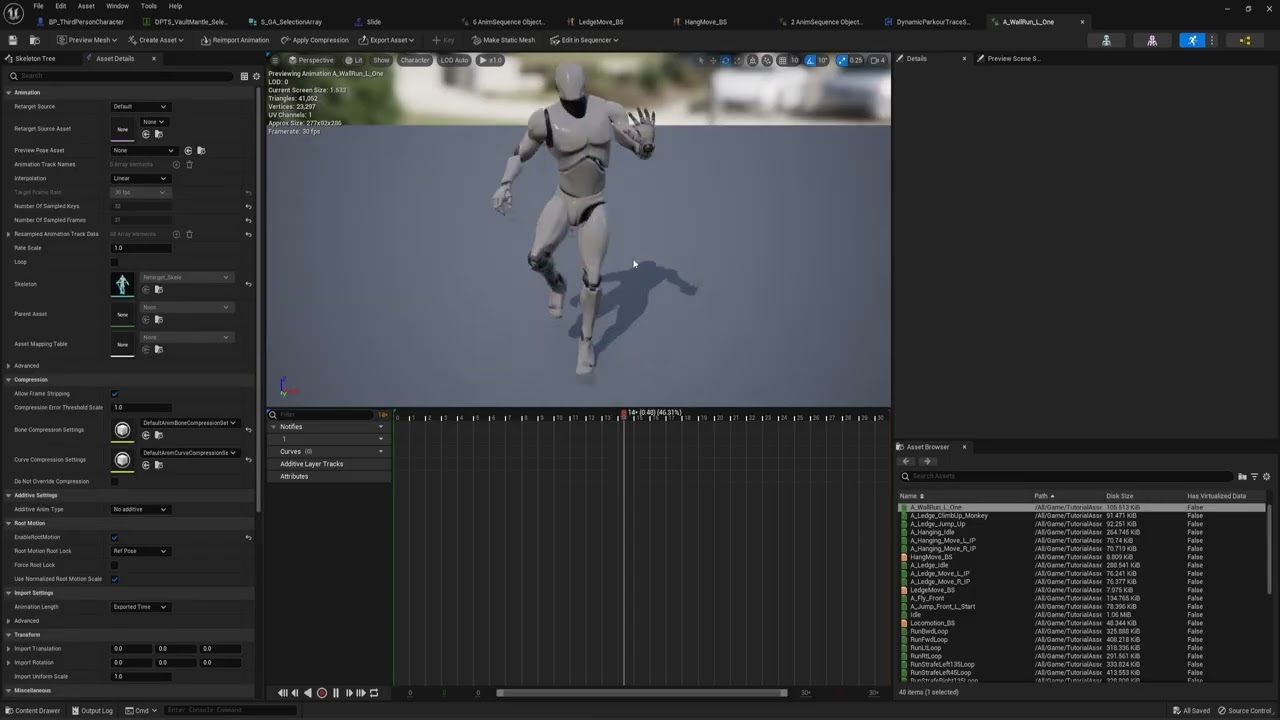Open the Additive Anim Type dropdown

pyautogui.click(x=139, y=509)
